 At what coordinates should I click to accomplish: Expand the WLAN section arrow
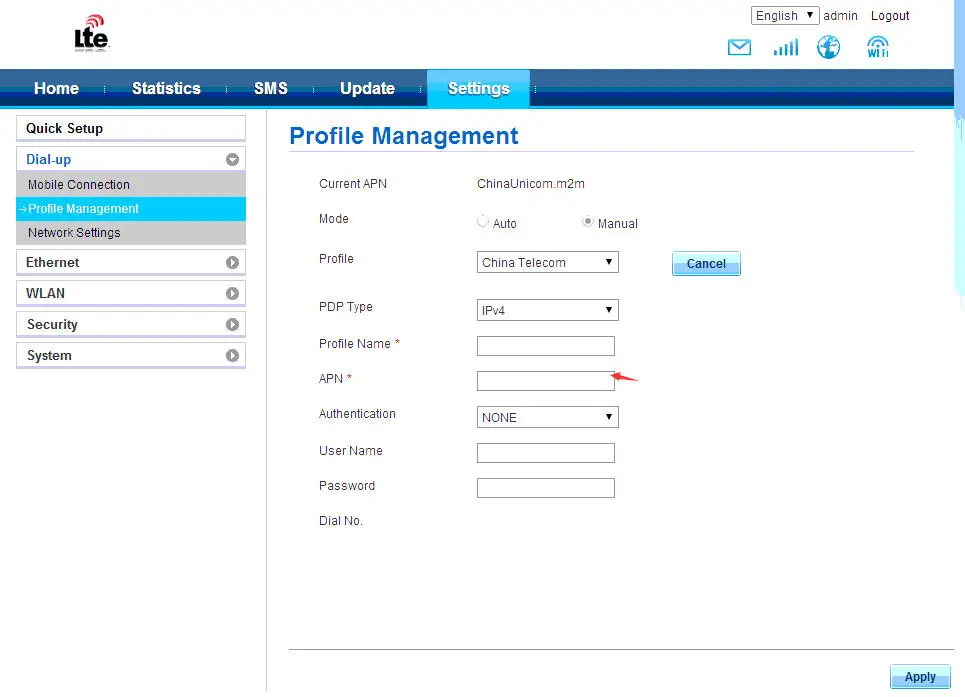tap(232, 293)
